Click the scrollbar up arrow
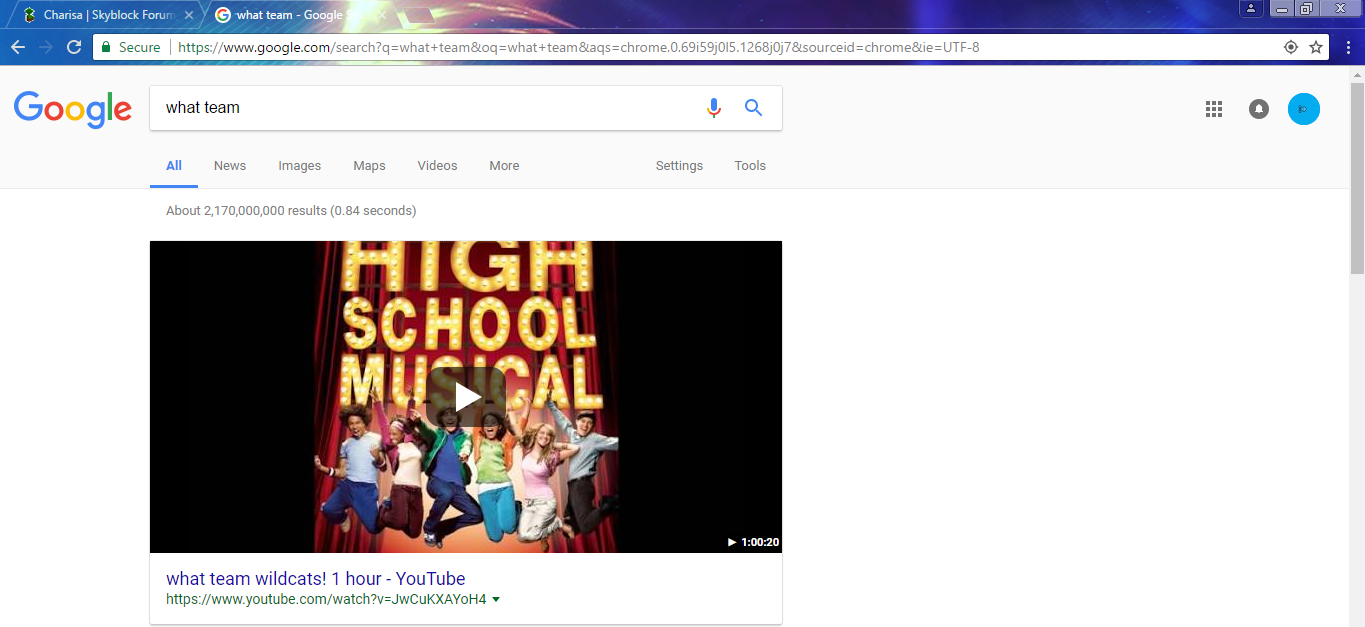The image size is (1365, 627). [x=1357, y=74]
